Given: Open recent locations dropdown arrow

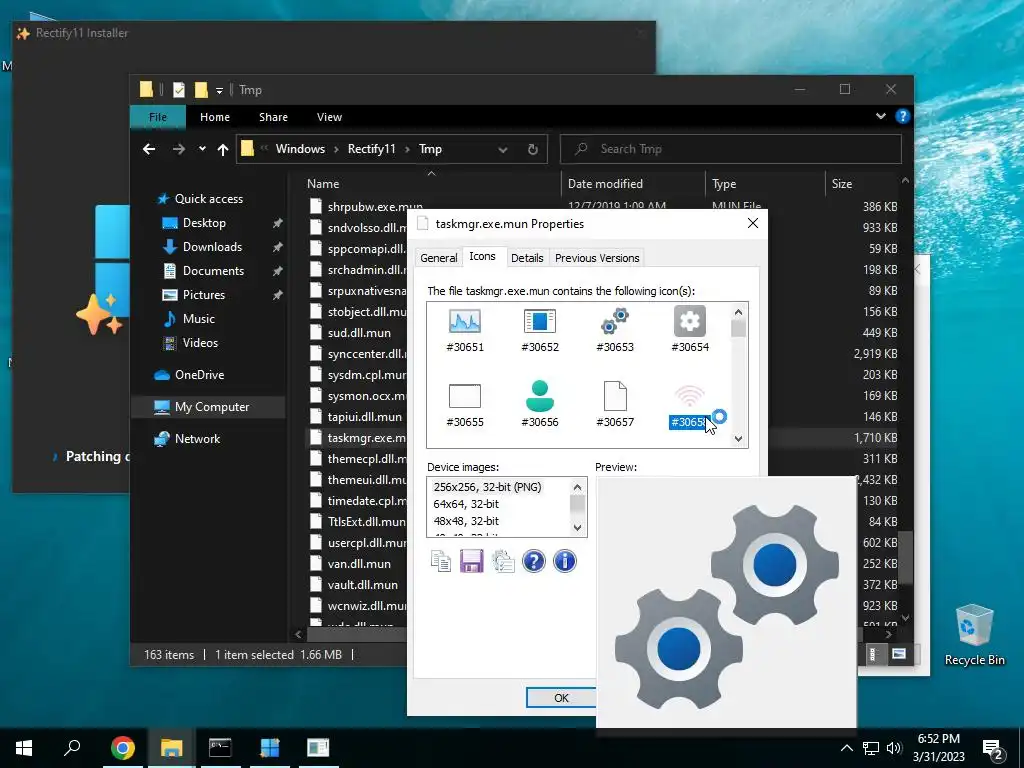Looking at the screenshot, I should (x=202, y=149).
